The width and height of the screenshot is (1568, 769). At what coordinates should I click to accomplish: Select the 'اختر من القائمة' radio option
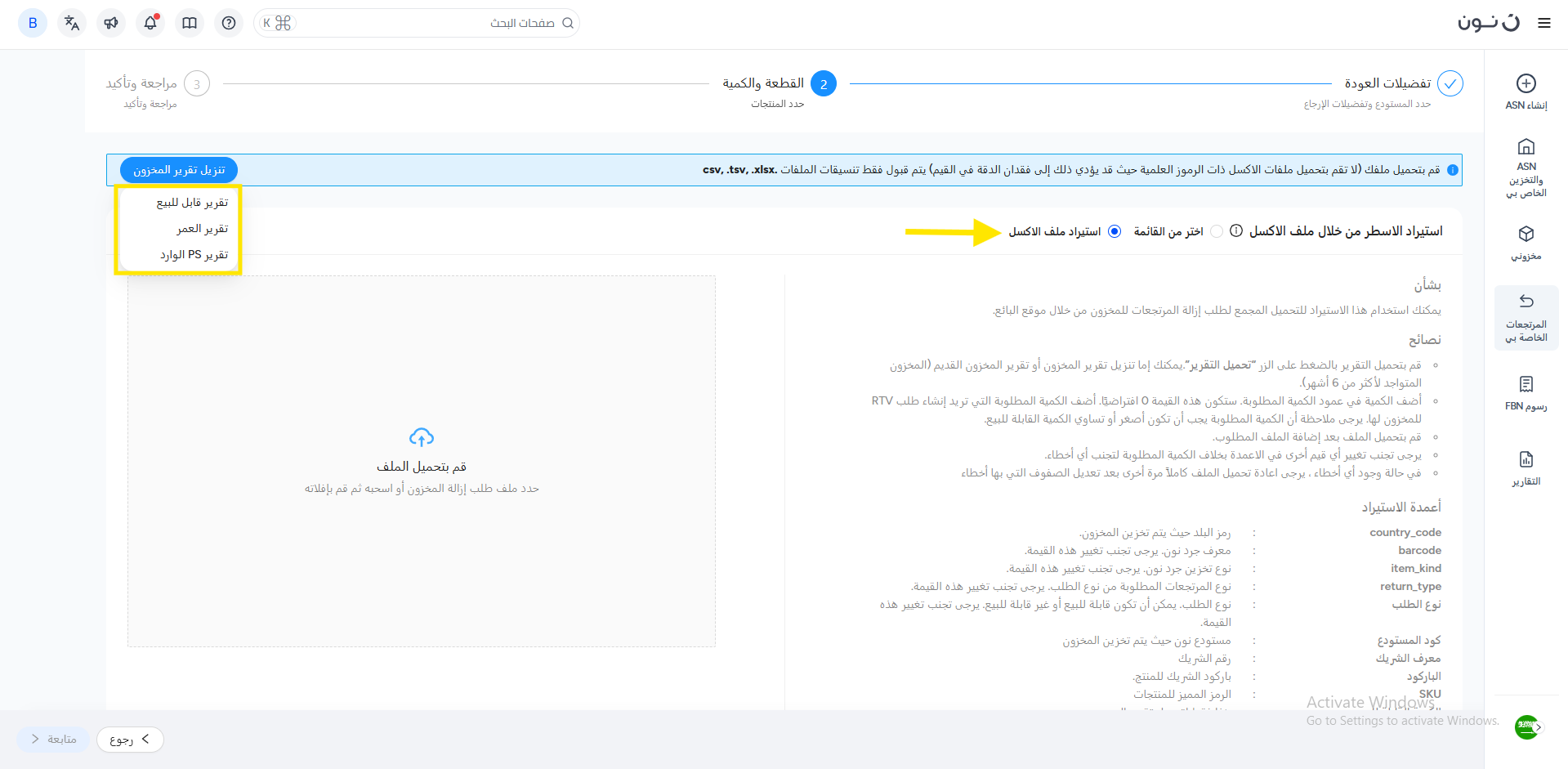pos(1217,231)
